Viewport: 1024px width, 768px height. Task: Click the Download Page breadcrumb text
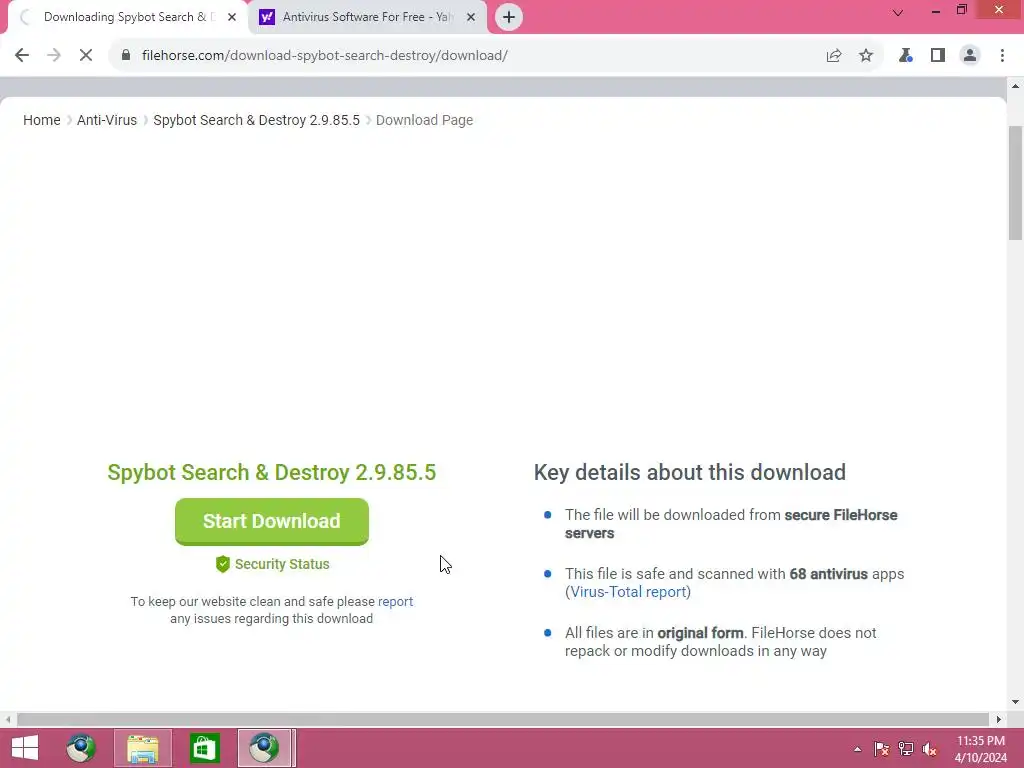[424, 120]
